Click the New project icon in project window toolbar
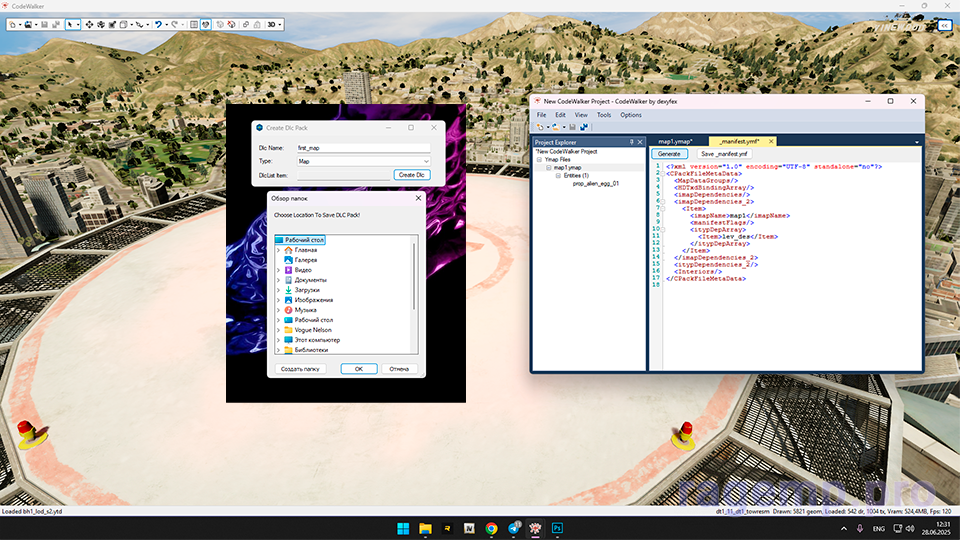 [540, 127]
